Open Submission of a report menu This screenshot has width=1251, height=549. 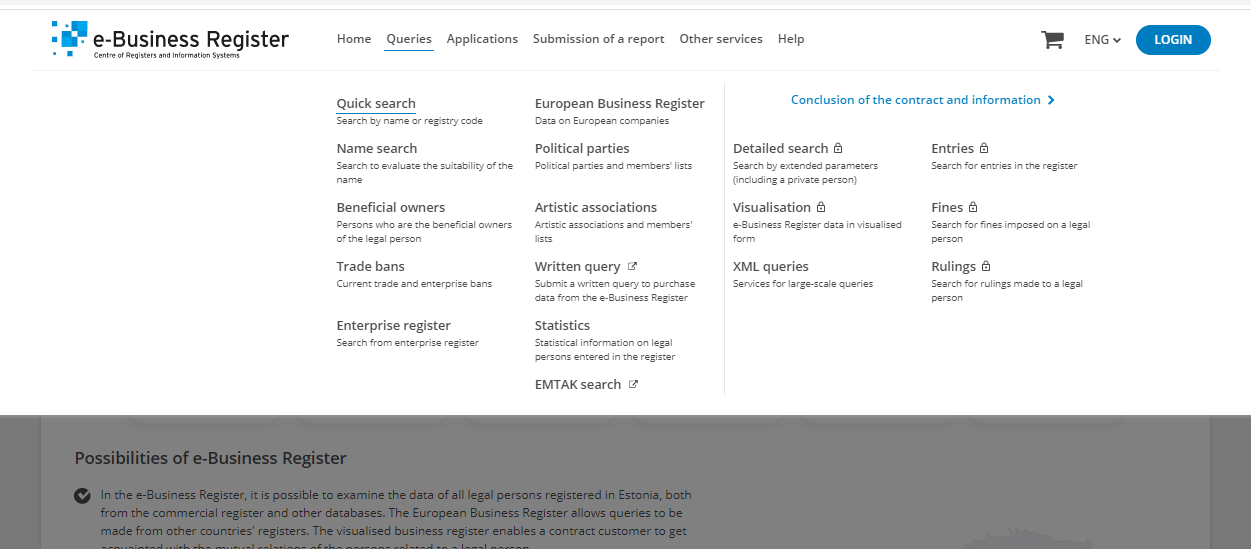(598, 39)
